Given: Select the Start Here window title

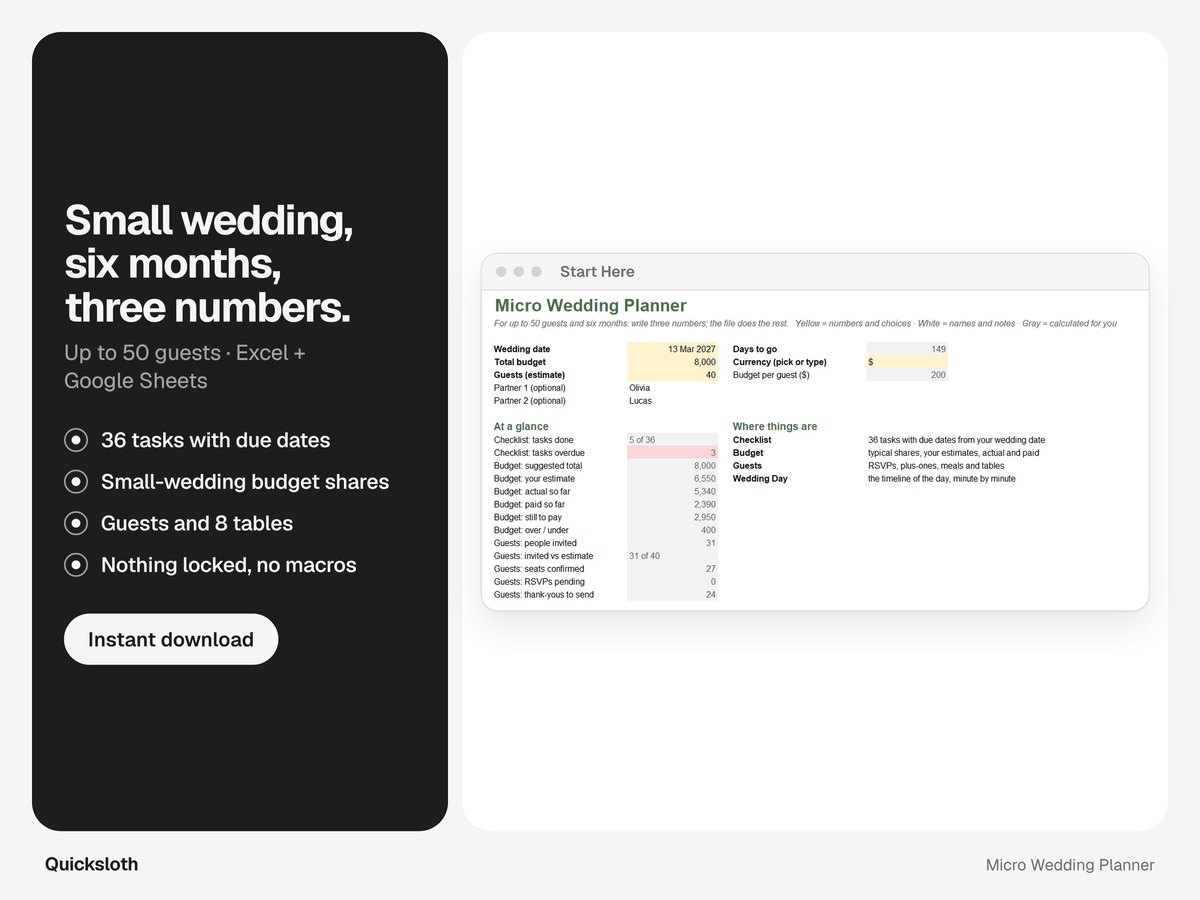Looking at the screenshot, I should (x=597, y=272).
